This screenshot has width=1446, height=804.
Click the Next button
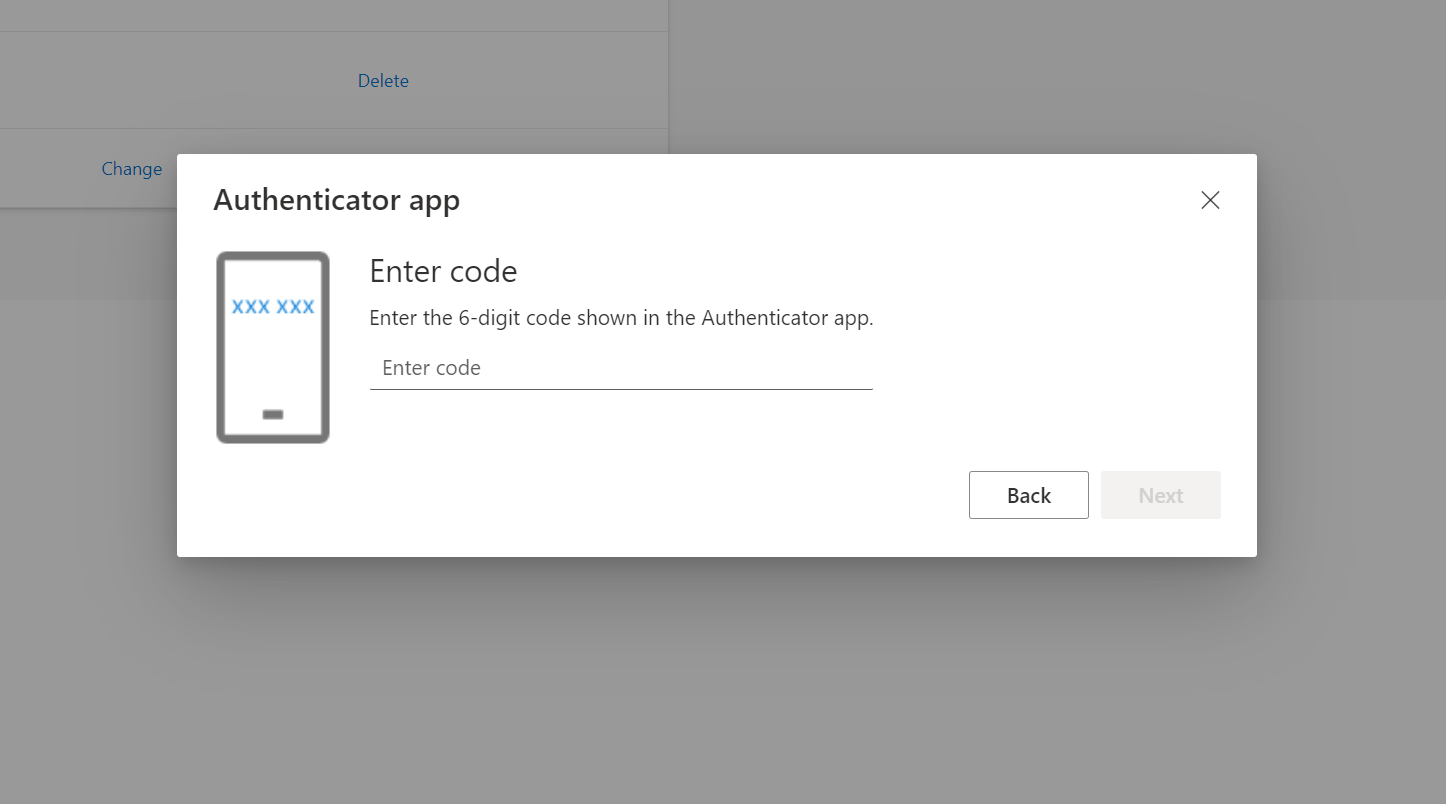[1160, 495]
